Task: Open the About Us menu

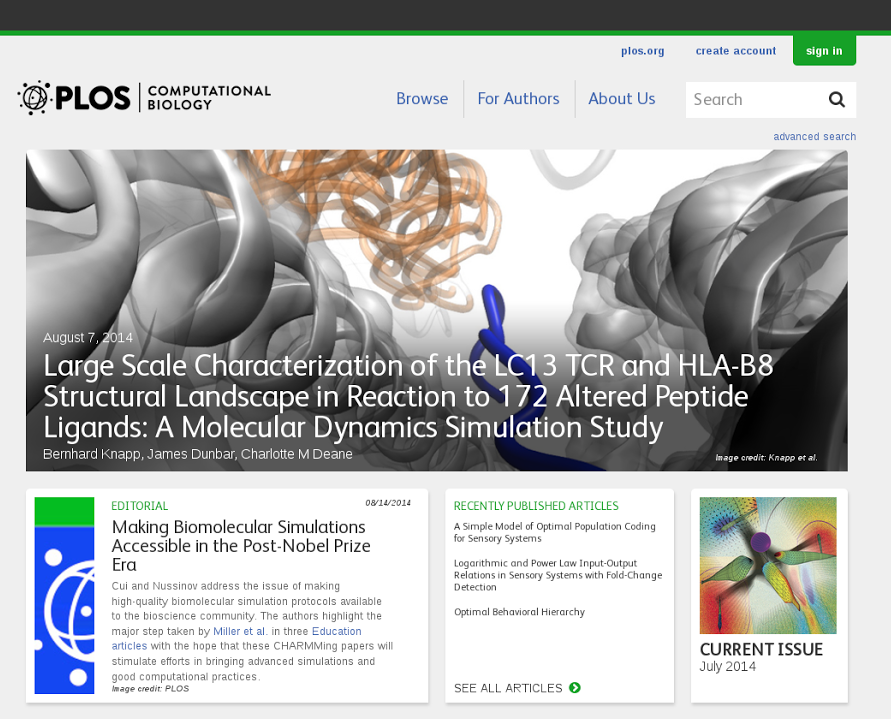Action: pyautogui.click(x=622, y=99)
